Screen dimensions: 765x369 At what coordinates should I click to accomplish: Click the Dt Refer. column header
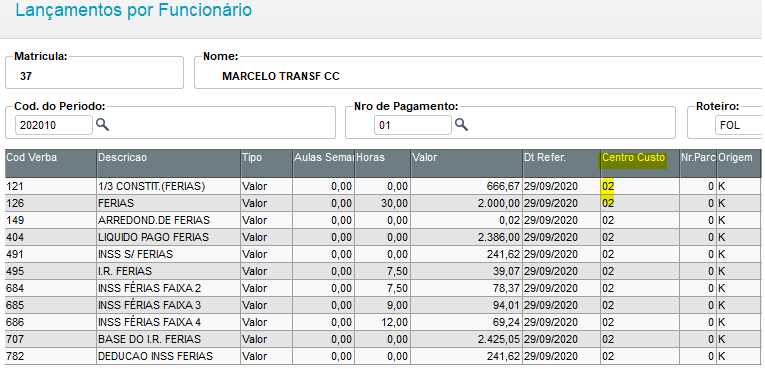(x=562, y=164)
